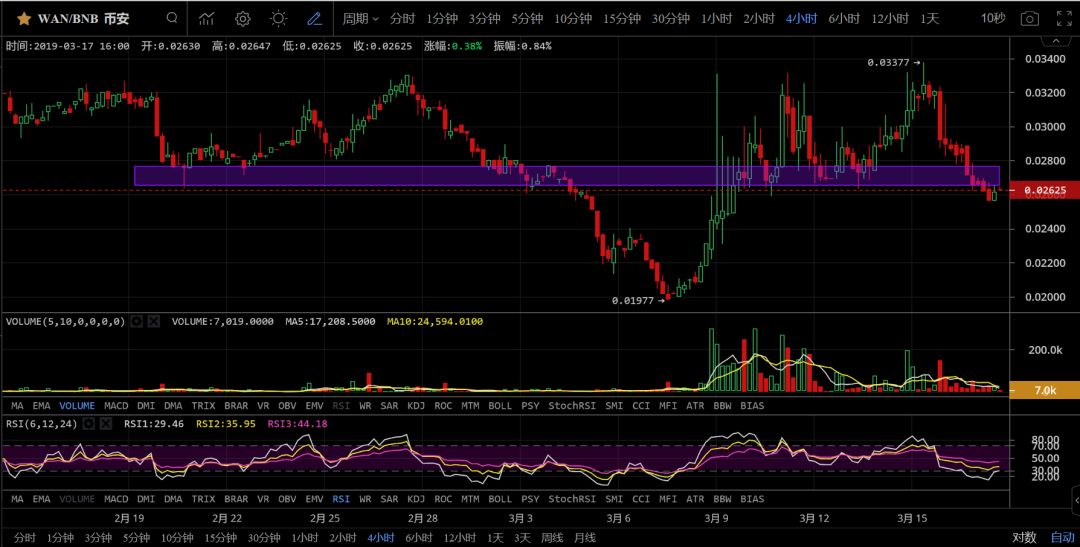Enter fullscreen mode via expand icon
Image resolution: width=1080 pixels, height=547 pixels.
coord(1062,18)
